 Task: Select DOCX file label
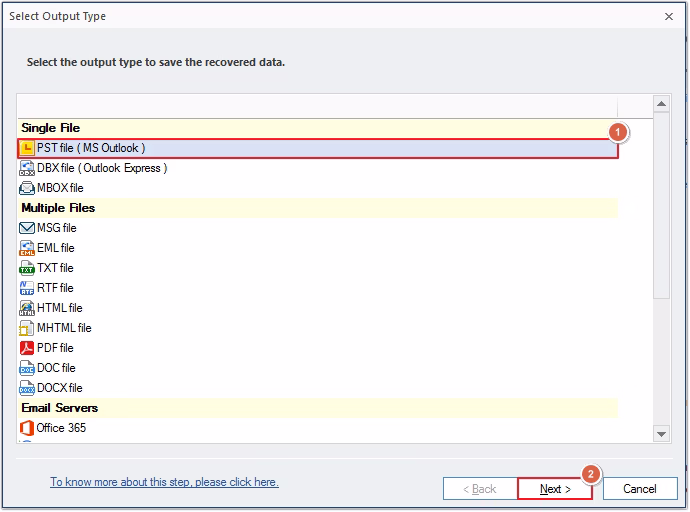point(60,388)
